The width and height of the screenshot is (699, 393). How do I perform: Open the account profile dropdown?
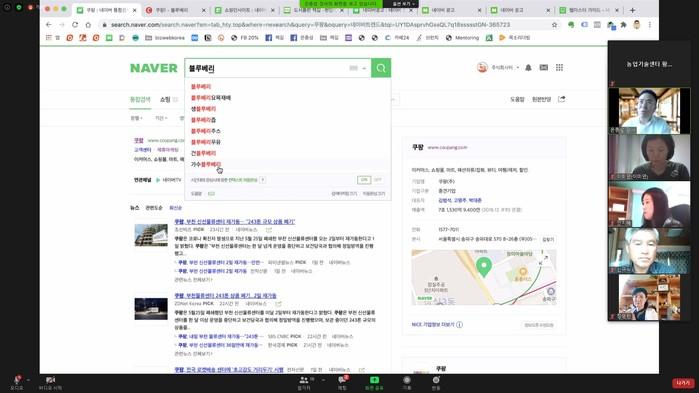click(498, 68)
